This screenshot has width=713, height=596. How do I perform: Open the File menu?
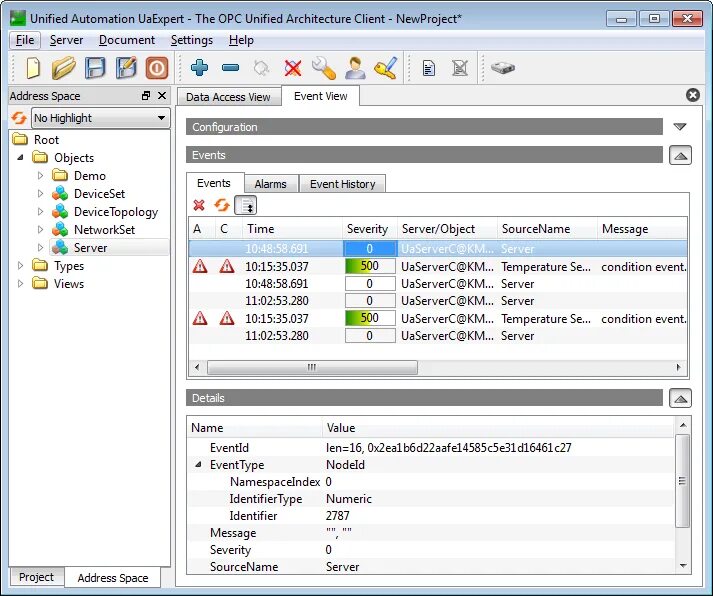(x=25, y=40)
